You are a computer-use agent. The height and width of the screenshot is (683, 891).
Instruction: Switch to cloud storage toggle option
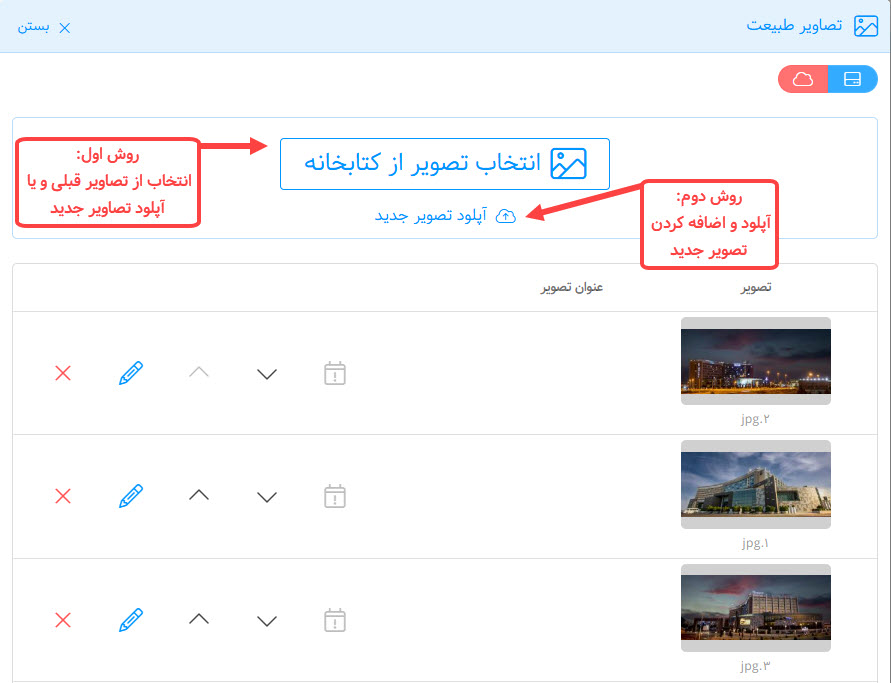[803, 79]
